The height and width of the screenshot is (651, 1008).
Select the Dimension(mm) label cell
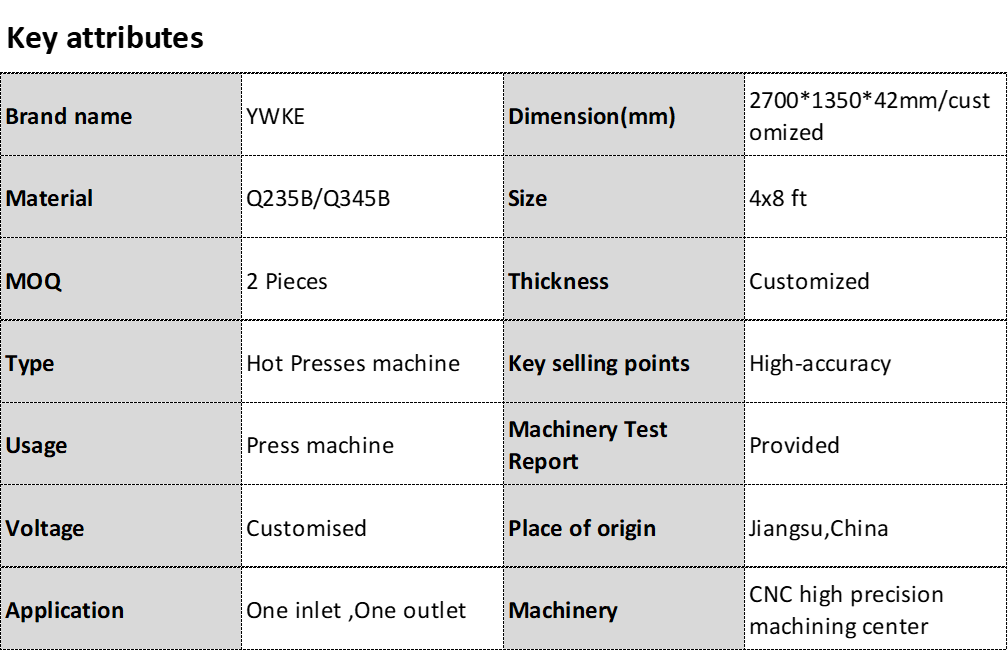click(x=623, y=115)
